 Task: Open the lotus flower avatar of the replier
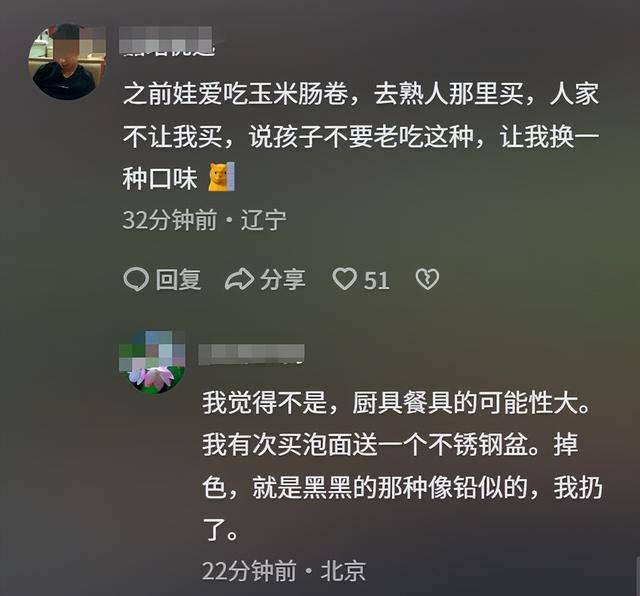[152, 362]
